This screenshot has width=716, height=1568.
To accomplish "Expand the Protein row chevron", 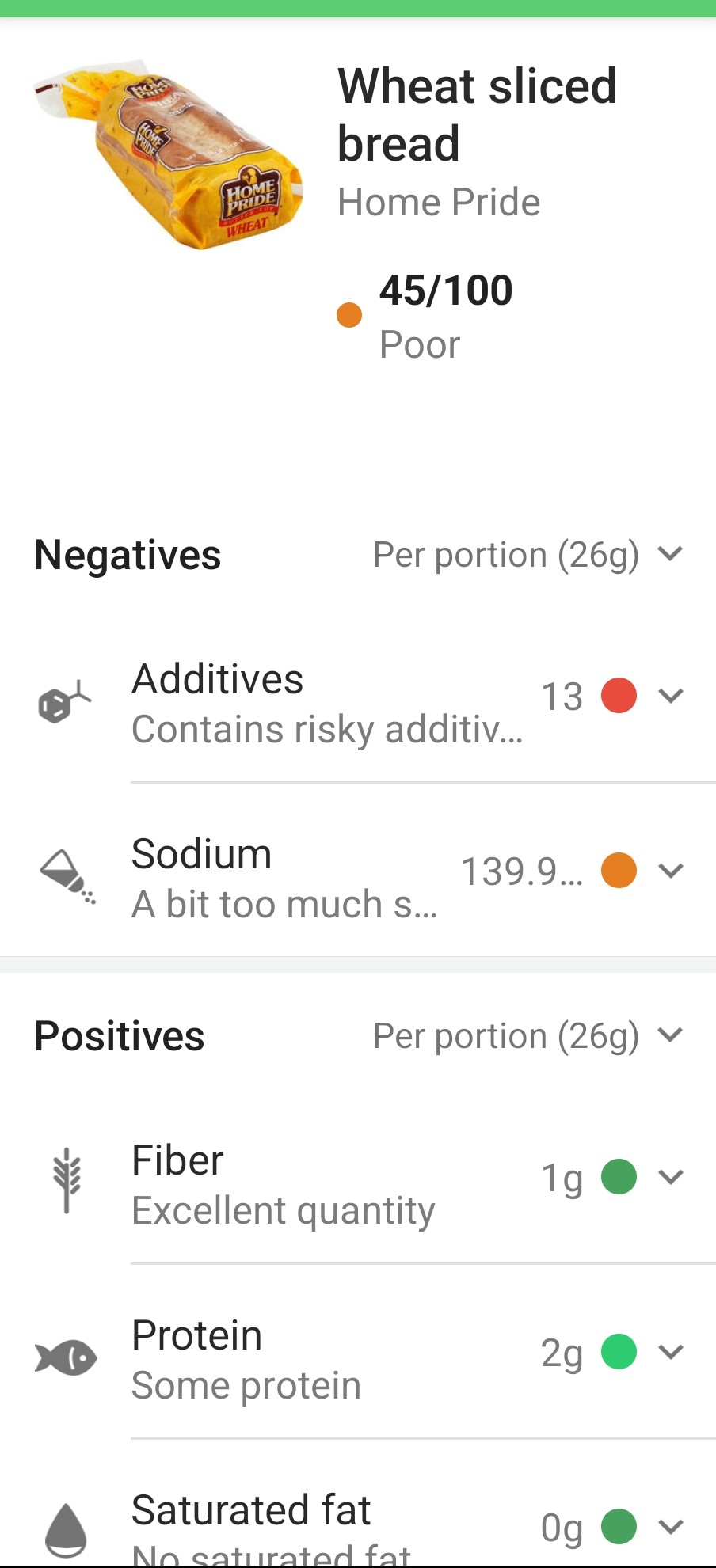I will (671, 1352).
